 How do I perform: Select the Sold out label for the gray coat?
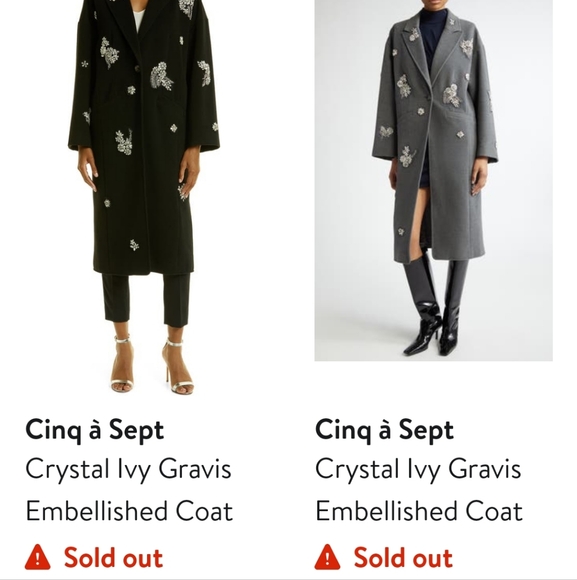click(x=403, y=557)
